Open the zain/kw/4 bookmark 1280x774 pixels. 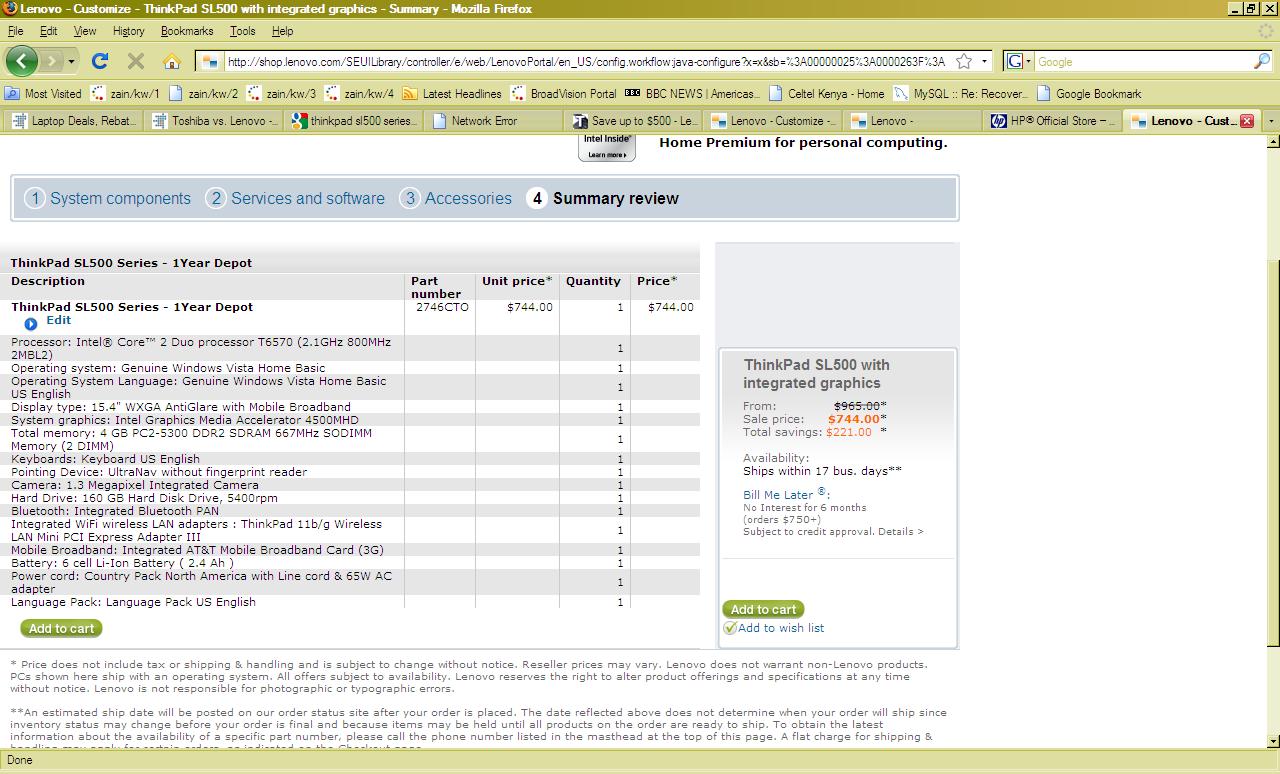click(x=359, y=93)
